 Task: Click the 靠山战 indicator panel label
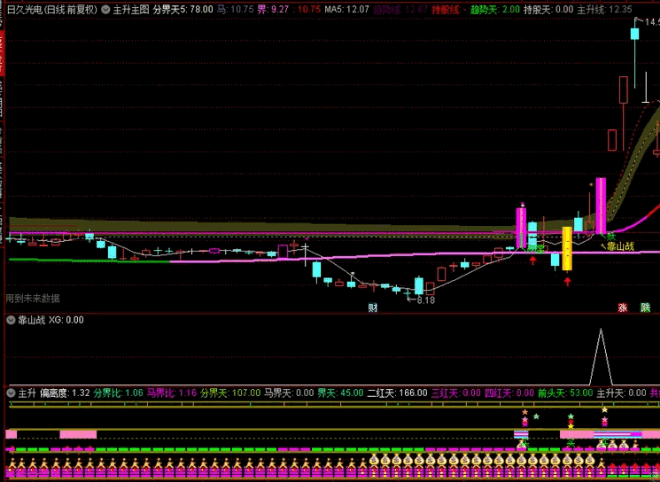[x=31, y=320]
